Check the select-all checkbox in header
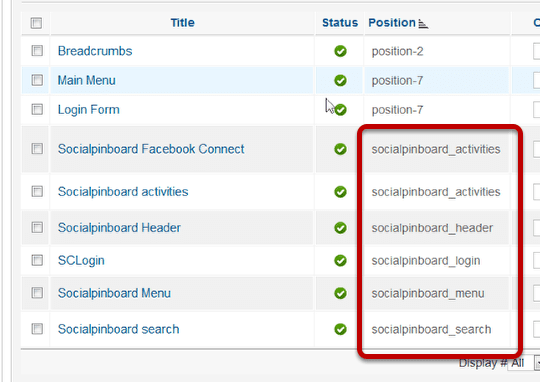Screen dimensions: 540x382 (36, 23)
